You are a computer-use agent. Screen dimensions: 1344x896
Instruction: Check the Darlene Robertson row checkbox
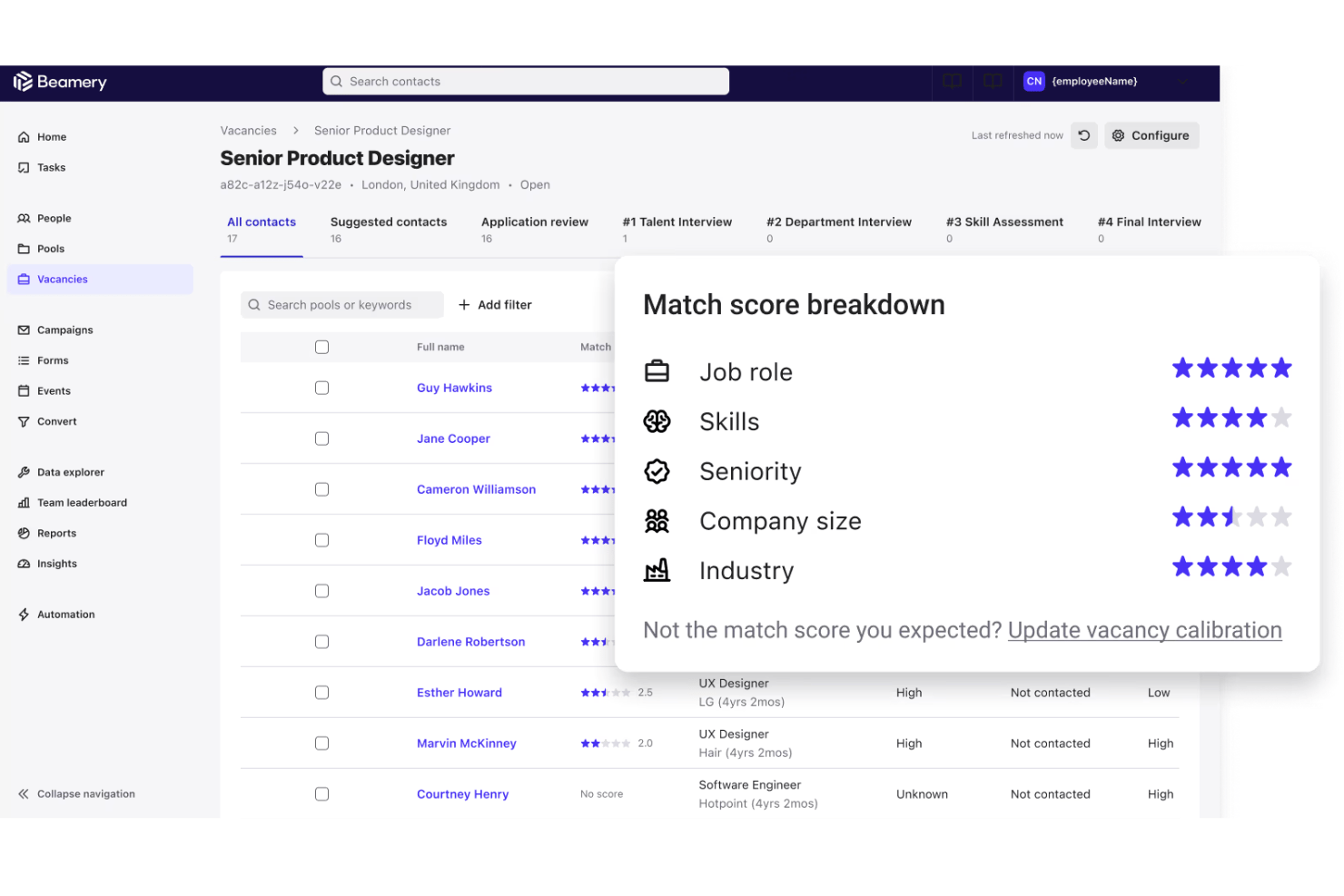(x=321, y=643)
